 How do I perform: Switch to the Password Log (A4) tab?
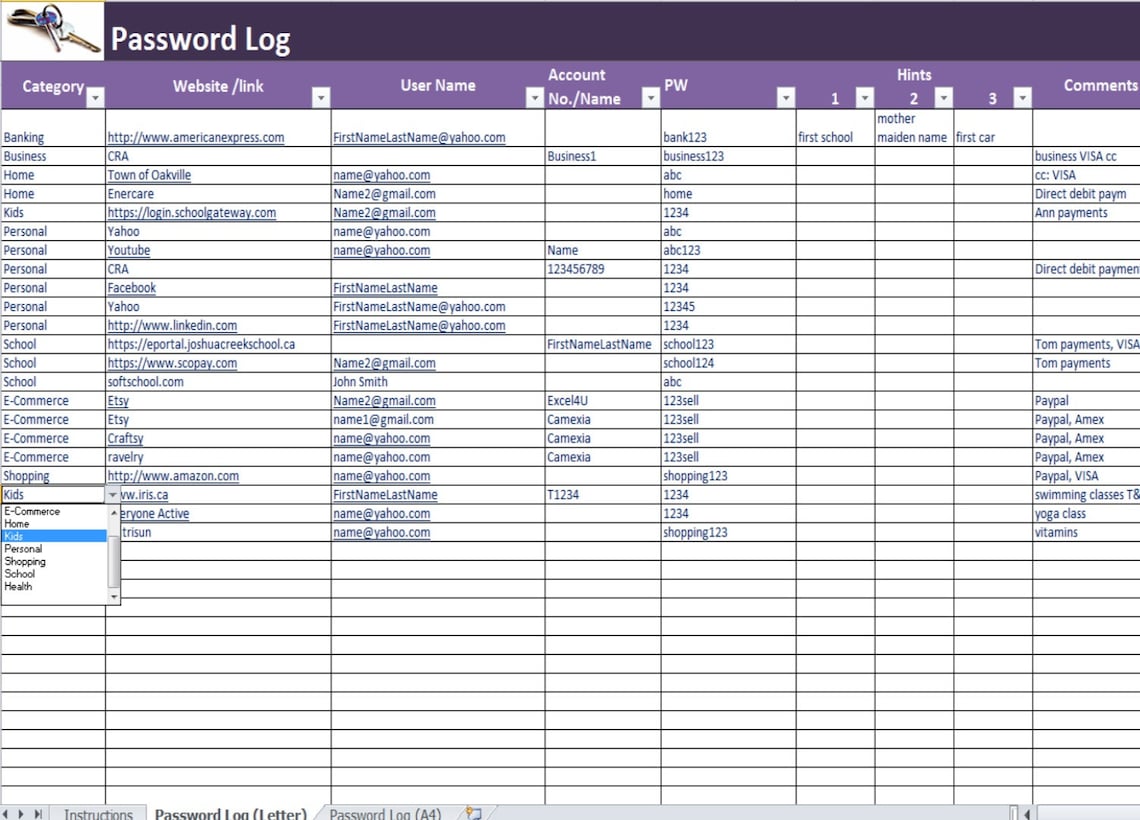[x=385, y=814]
